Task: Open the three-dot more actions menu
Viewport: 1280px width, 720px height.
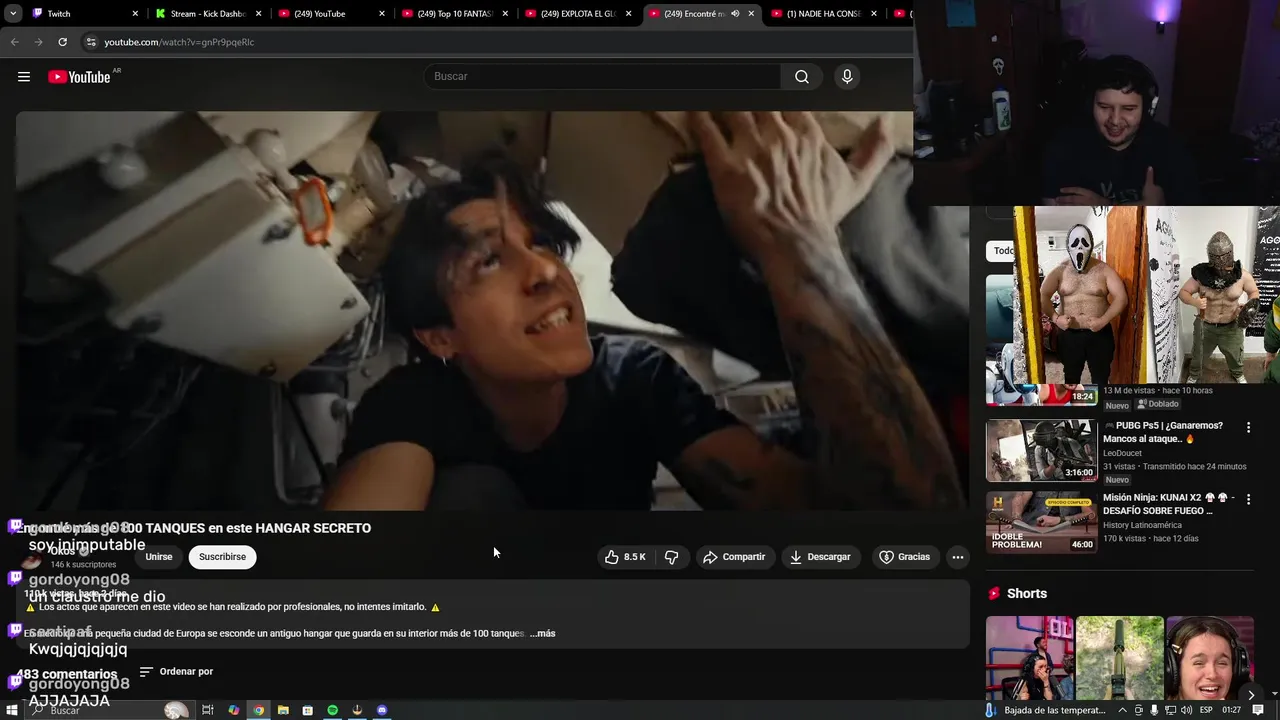Action: pos(957,557)
